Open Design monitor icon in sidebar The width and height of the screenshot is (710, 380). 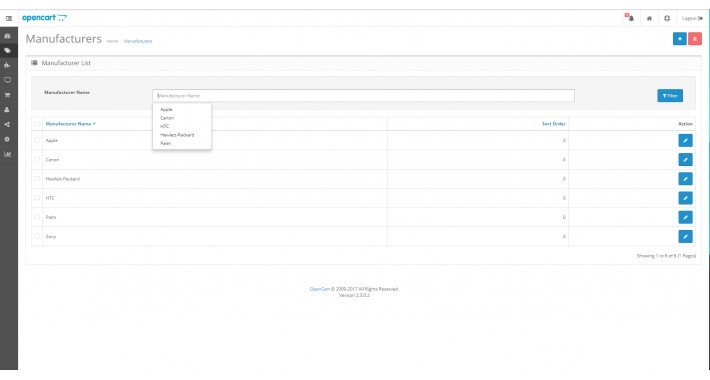point(7,80)
